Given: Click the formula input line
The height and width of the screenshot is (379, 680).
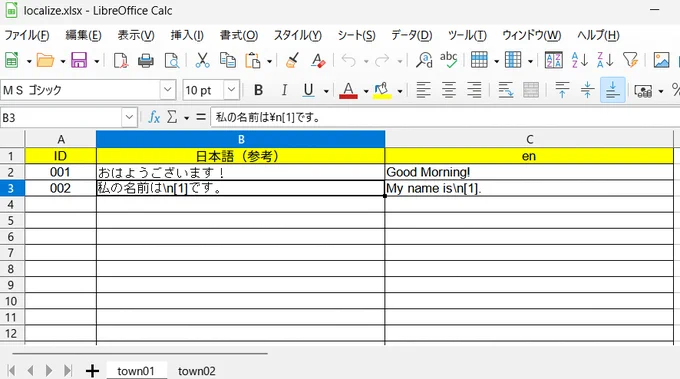Looking at the screenshot, I should coord(445,117).
